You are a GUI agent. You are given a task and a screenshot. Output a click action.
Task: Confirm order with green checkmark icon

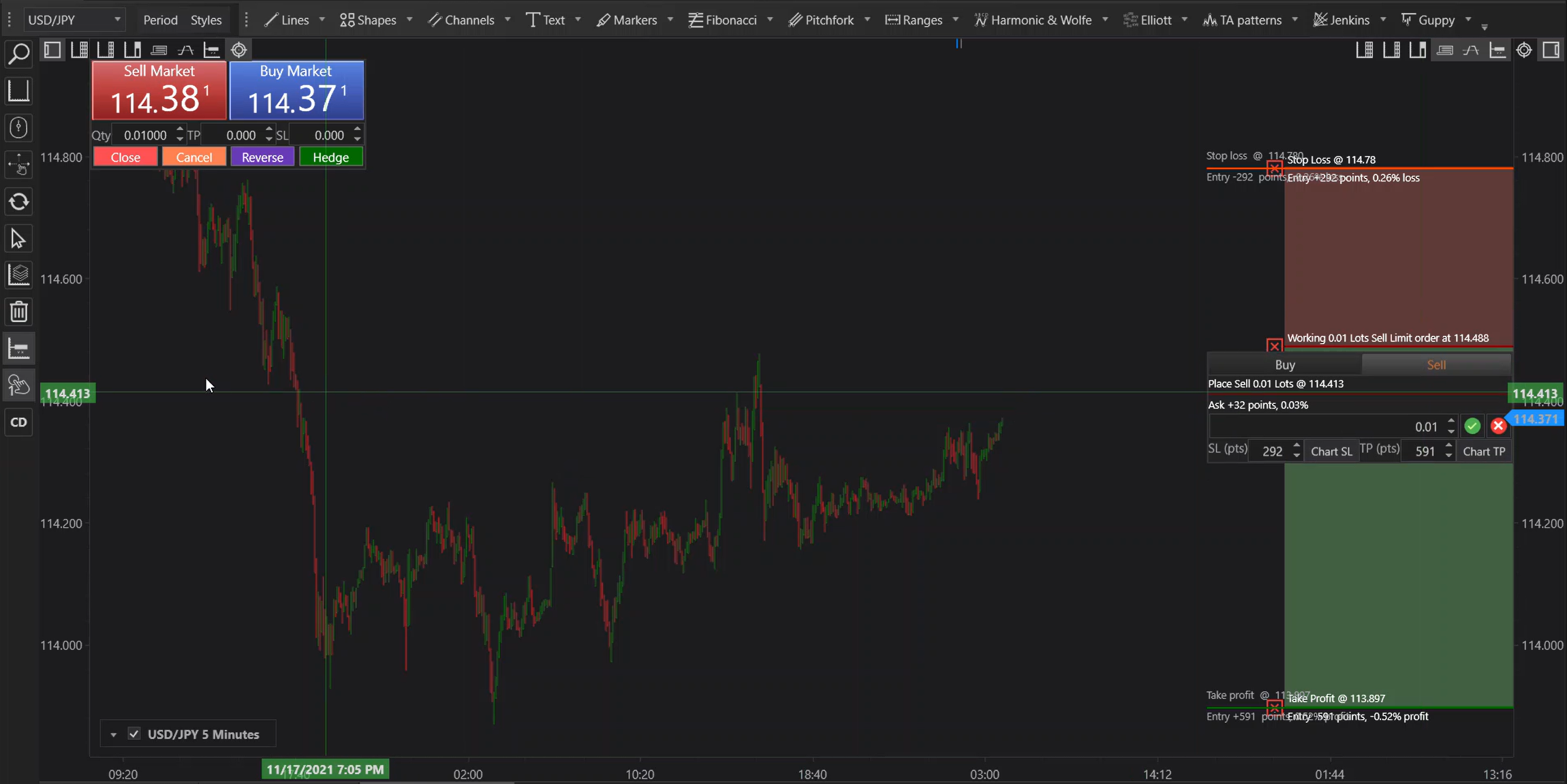pos(1472,426)
